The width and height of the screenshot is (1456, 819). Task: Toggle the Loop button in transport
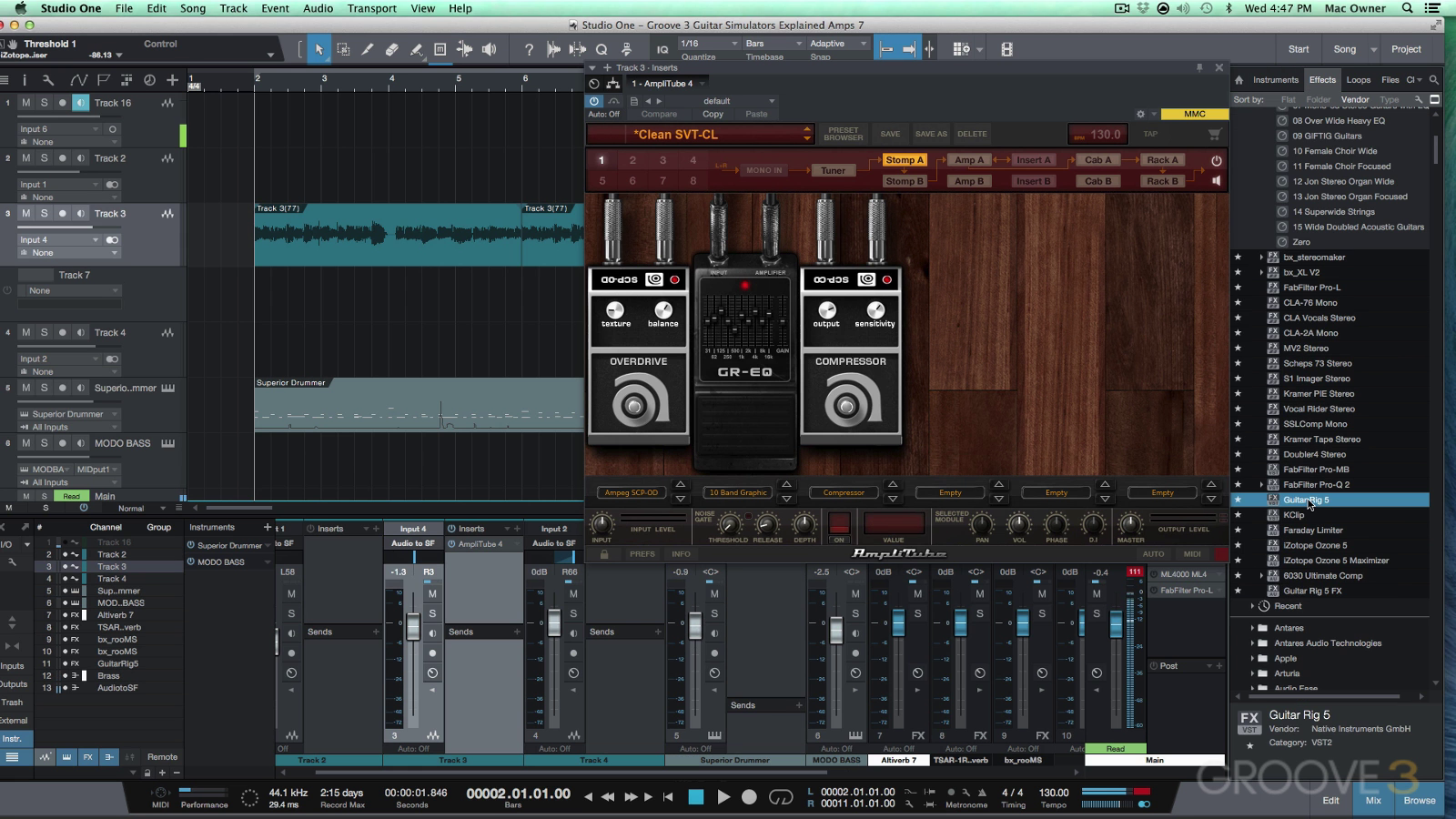point(781,797)
